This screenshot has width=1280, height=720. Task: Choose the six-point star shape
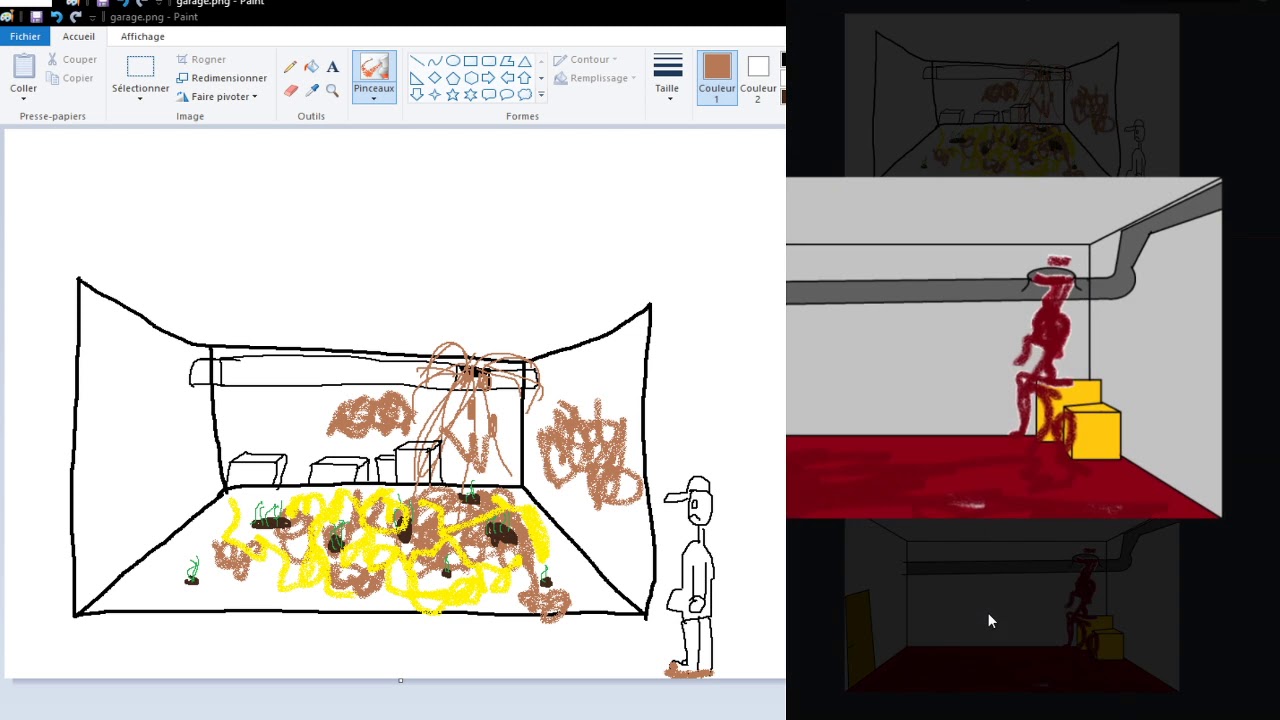coord(470,95)
